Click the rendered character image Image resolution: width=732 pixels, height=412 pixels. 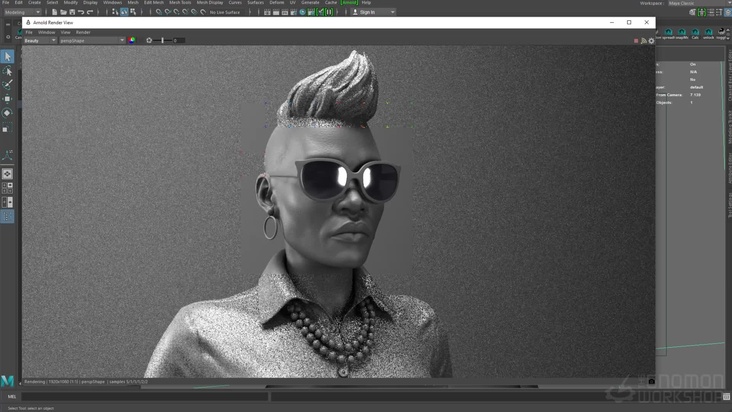tap(338, 211)
